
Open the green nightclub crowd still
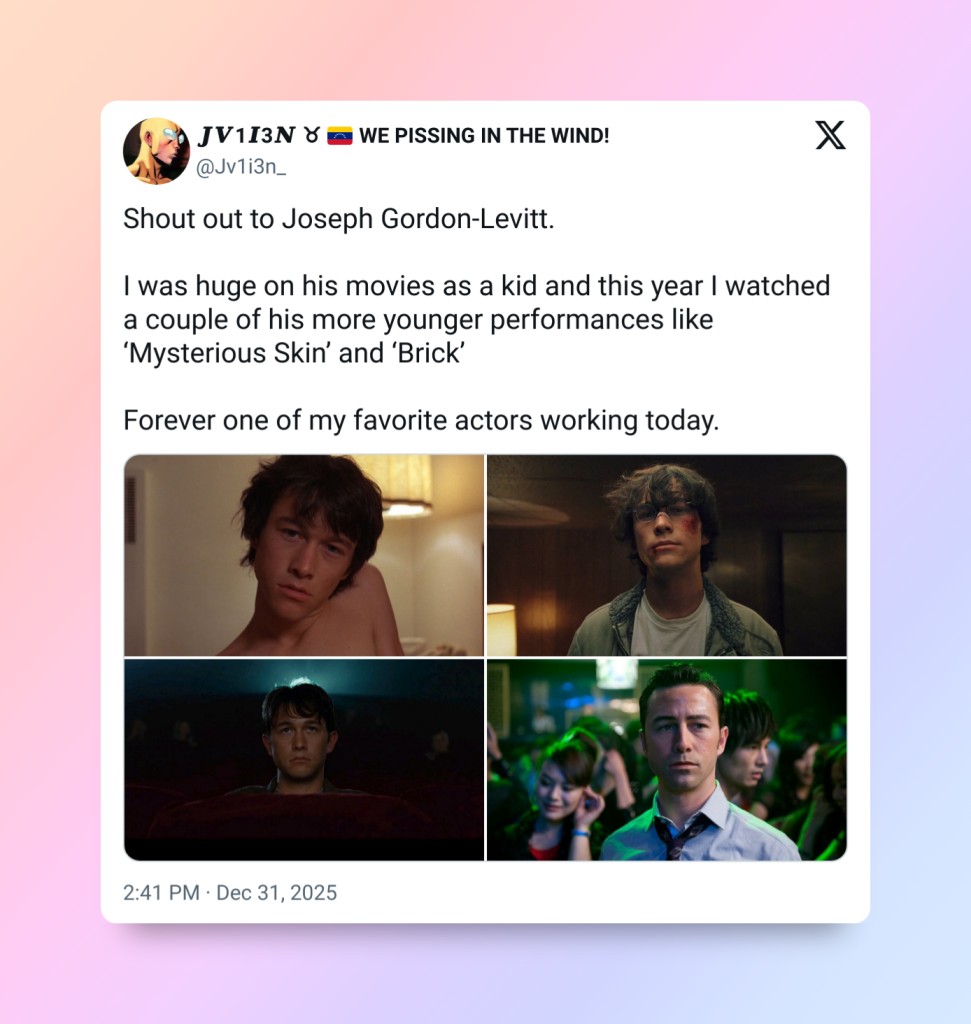(x=667, y=760)
